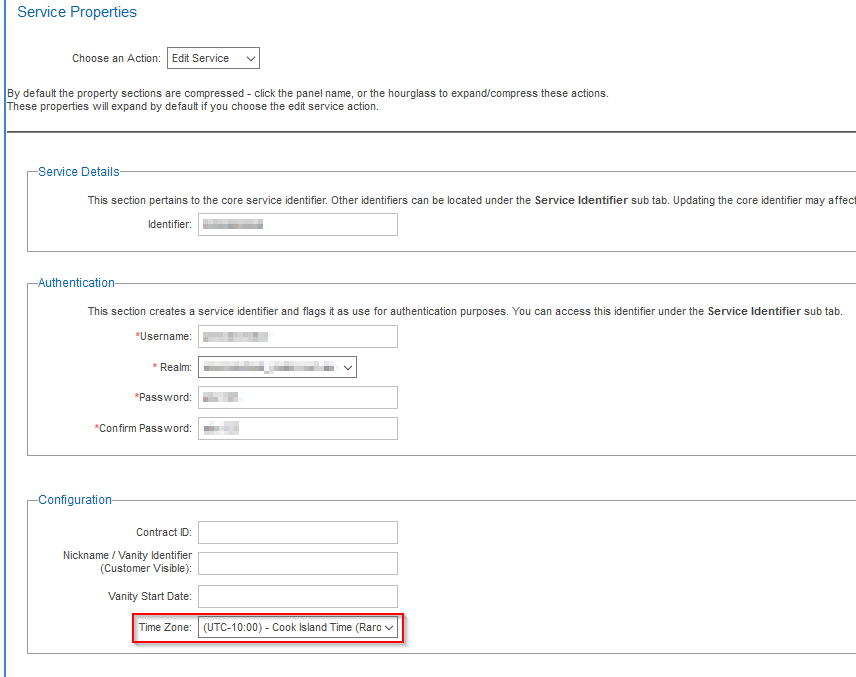Click the Confirm Password field
This screenshot has height=677, width=856.
coord(297,429)
